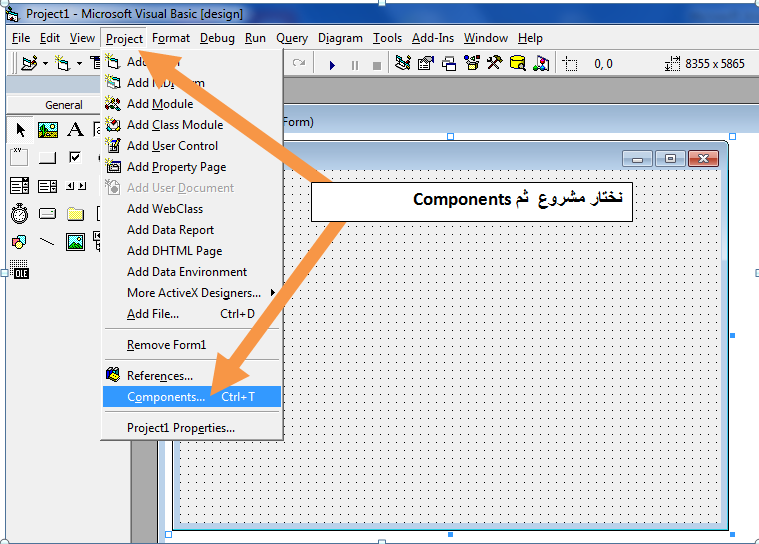Select the DirListBox folder tool

(76, 213)
